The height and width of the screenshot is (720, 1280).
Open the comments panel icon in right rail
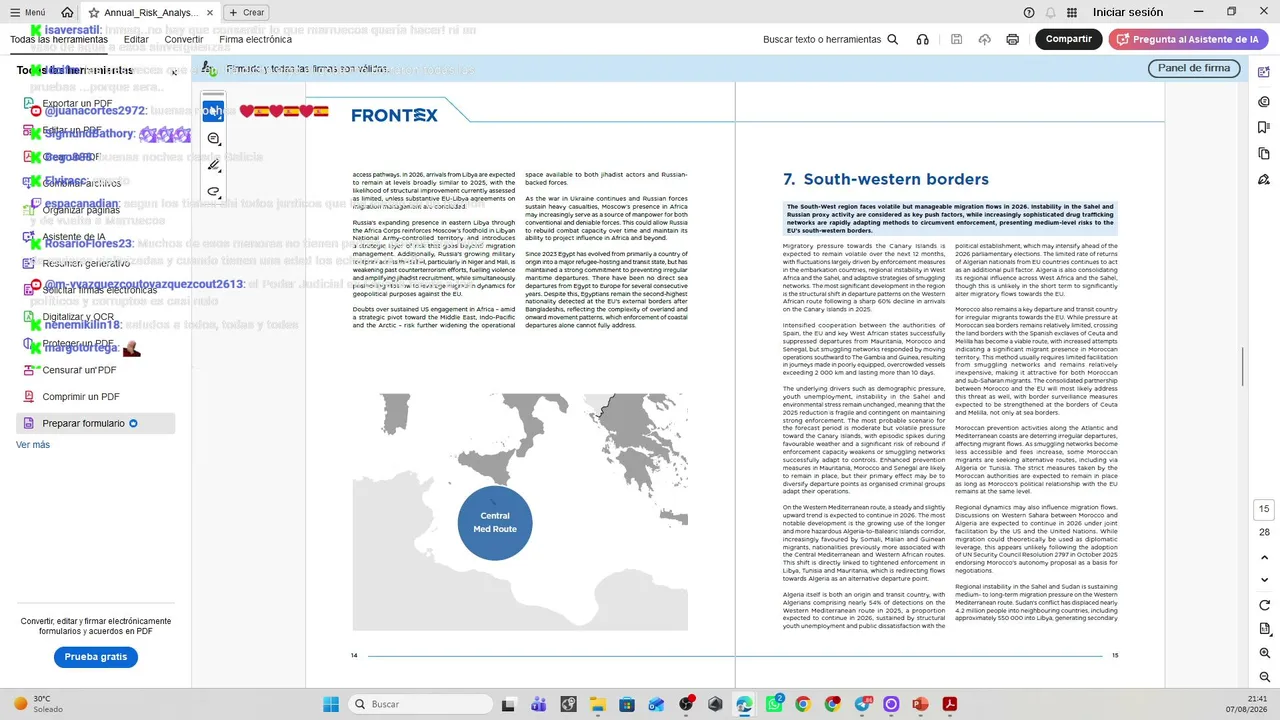pos(1264,101)
